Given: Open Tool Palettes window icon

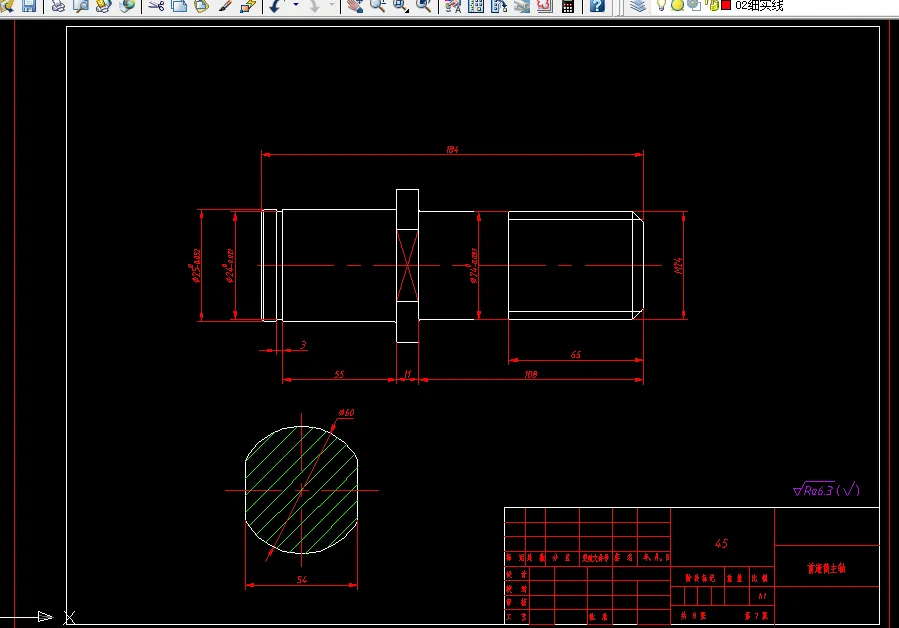Looking at the screenshot, I should tap(499, 6).
